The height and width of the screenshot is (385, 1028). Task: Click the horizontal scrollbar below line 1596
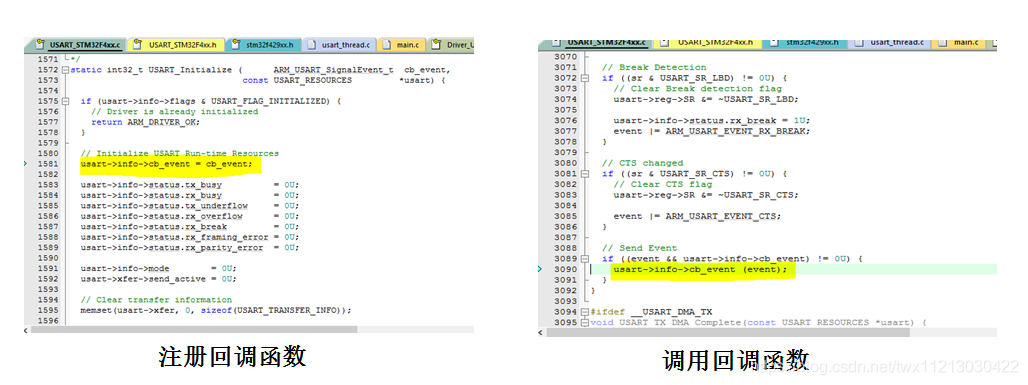click(x=249, y=329)
